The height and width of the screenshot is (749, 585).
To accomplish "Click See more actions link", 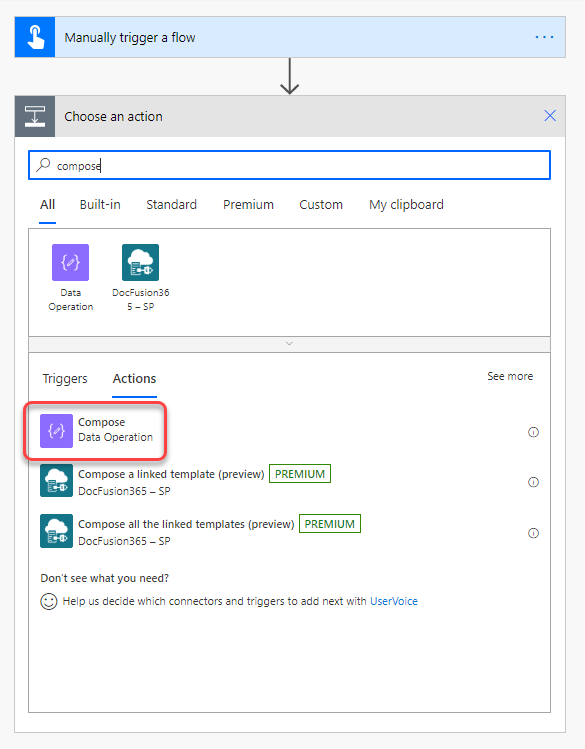I will [510, 376].
